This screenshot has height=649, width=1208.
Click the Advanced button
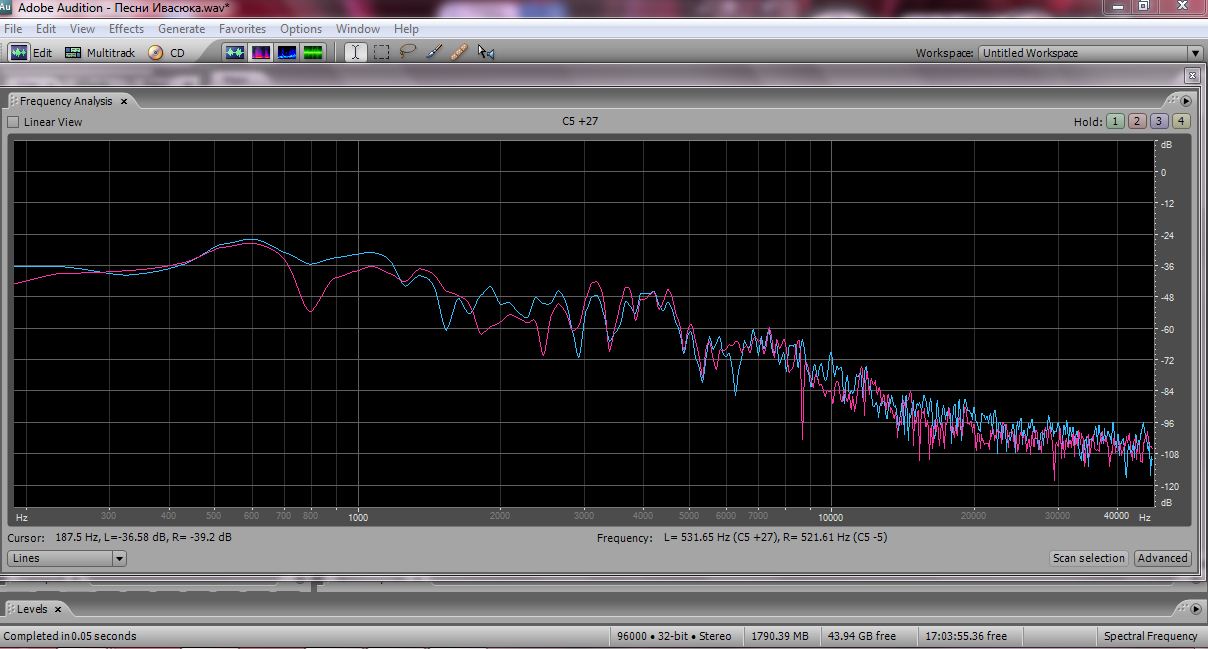coord(1162,559)
